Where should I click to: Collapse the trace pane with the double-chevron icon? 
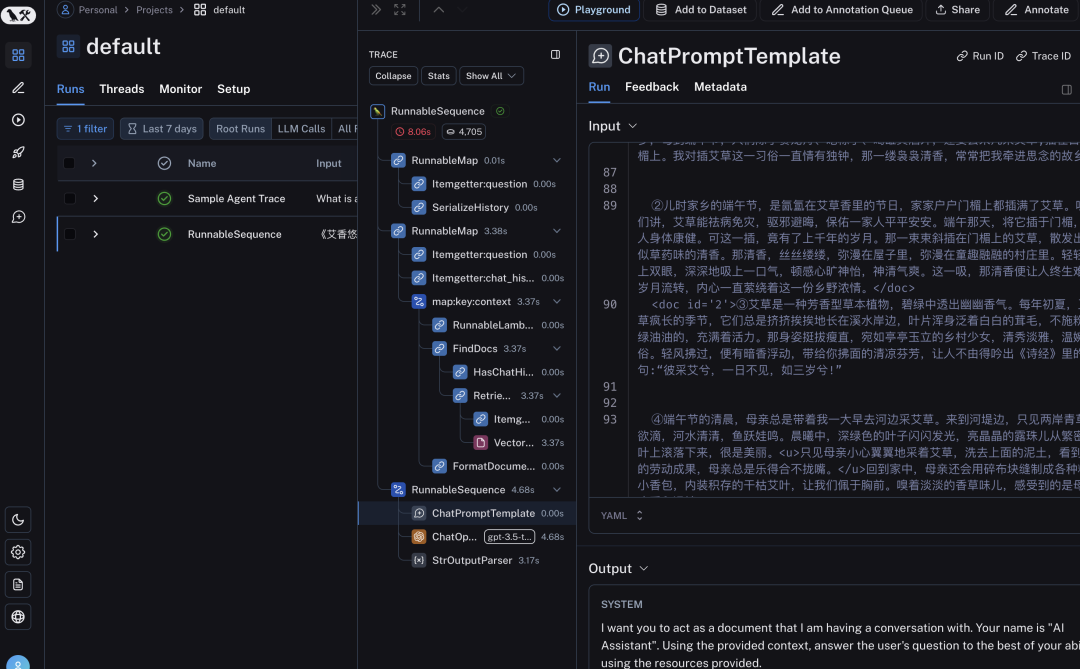(x=375, y=9)
